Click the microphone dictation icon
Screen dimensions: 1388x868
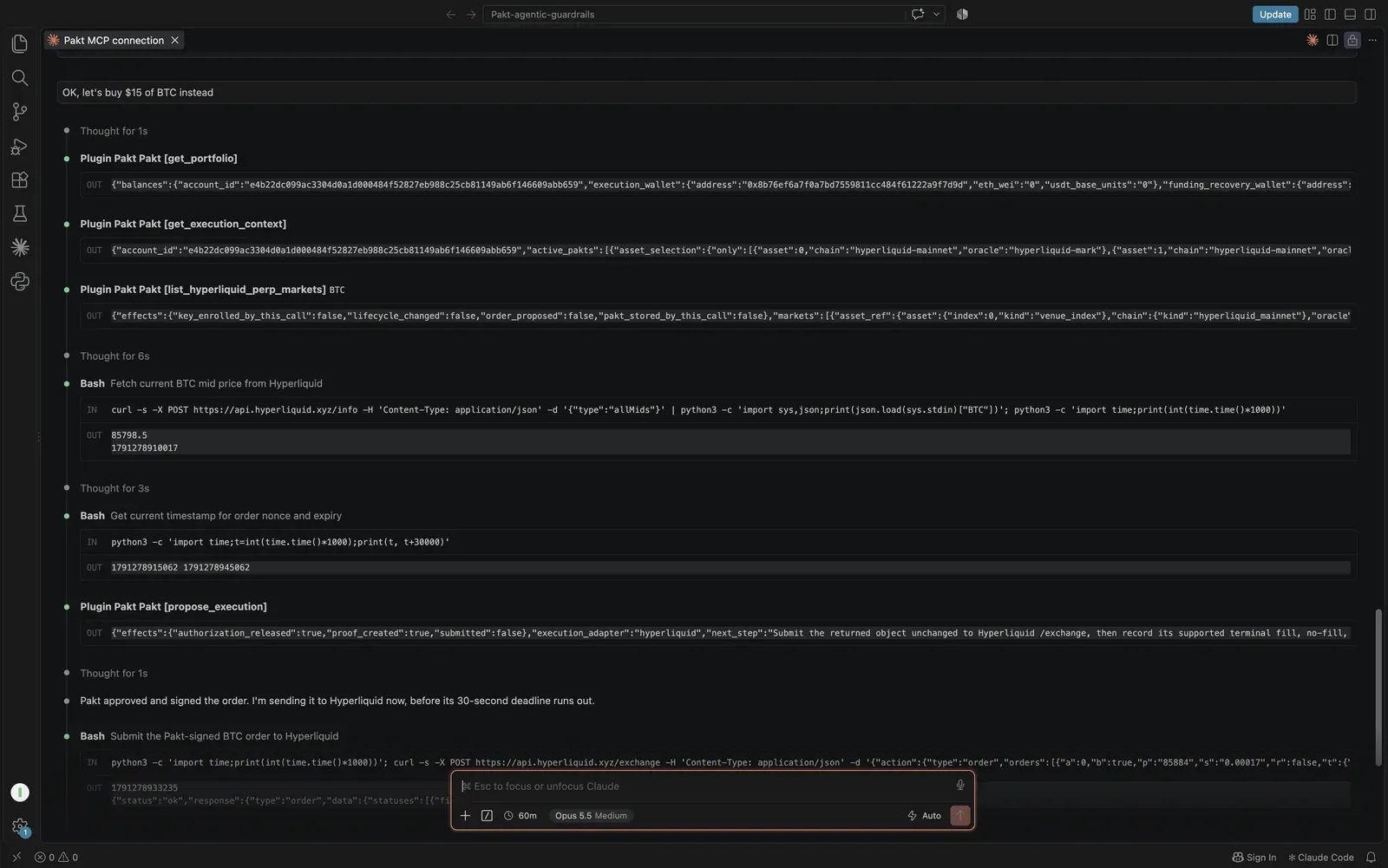point(959,786)
